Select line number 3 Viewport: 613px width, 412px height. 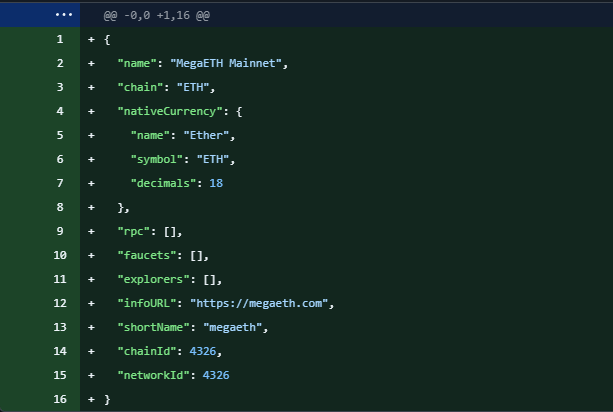pyautogui.click(x=60, y=87)
